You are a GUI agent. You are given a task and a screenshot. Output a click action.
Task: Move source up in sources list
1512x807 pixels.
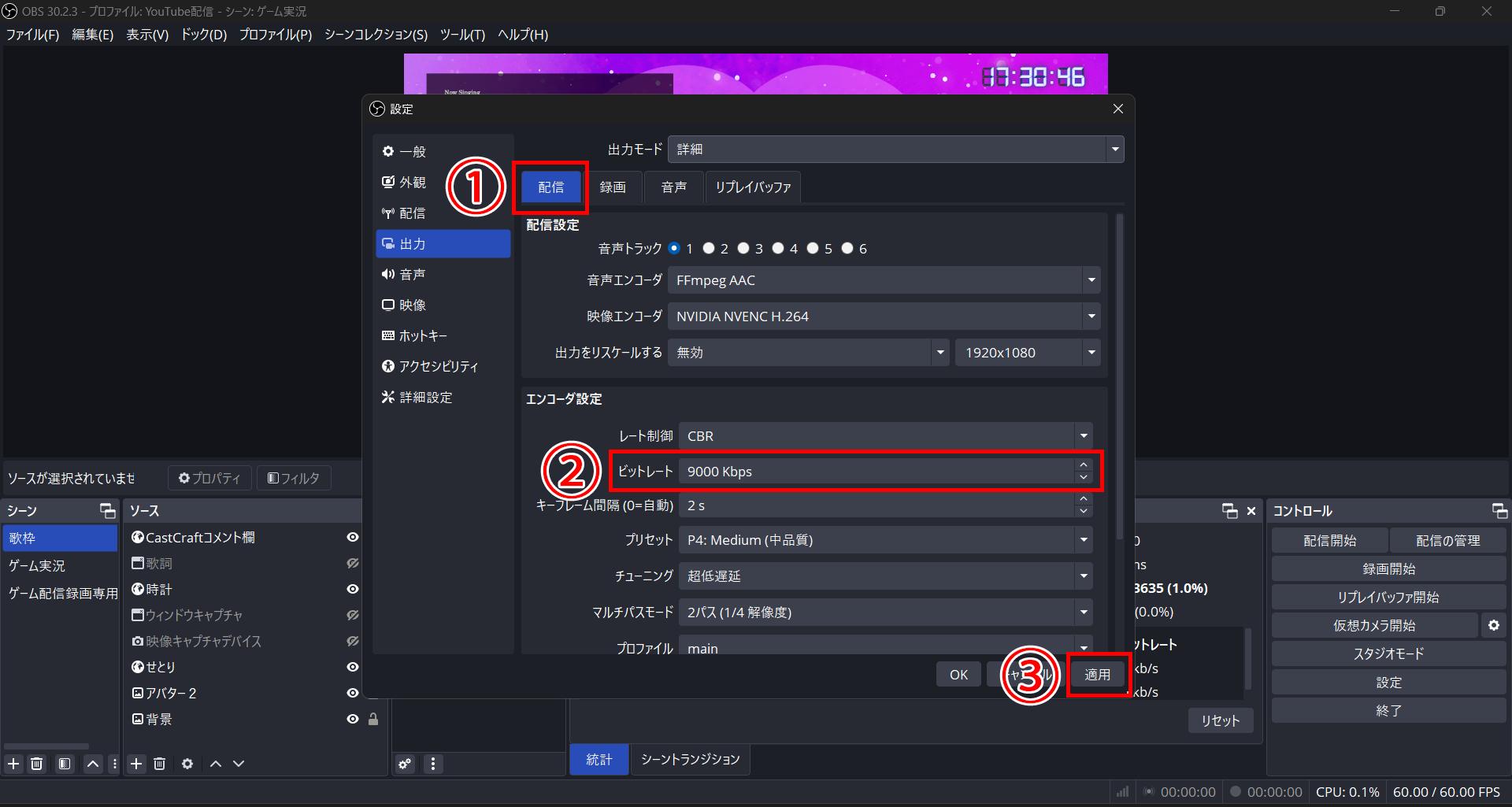(x=216, y=764)
